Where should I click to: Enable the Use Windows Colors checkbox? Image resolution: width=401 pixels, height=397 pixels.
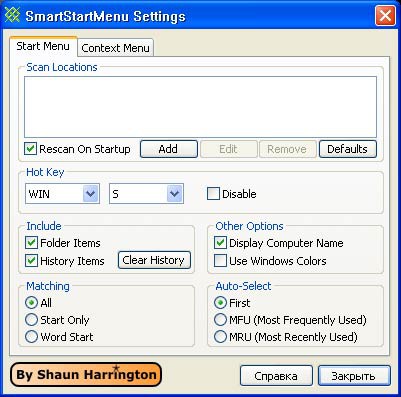click(x=220, y=260)
